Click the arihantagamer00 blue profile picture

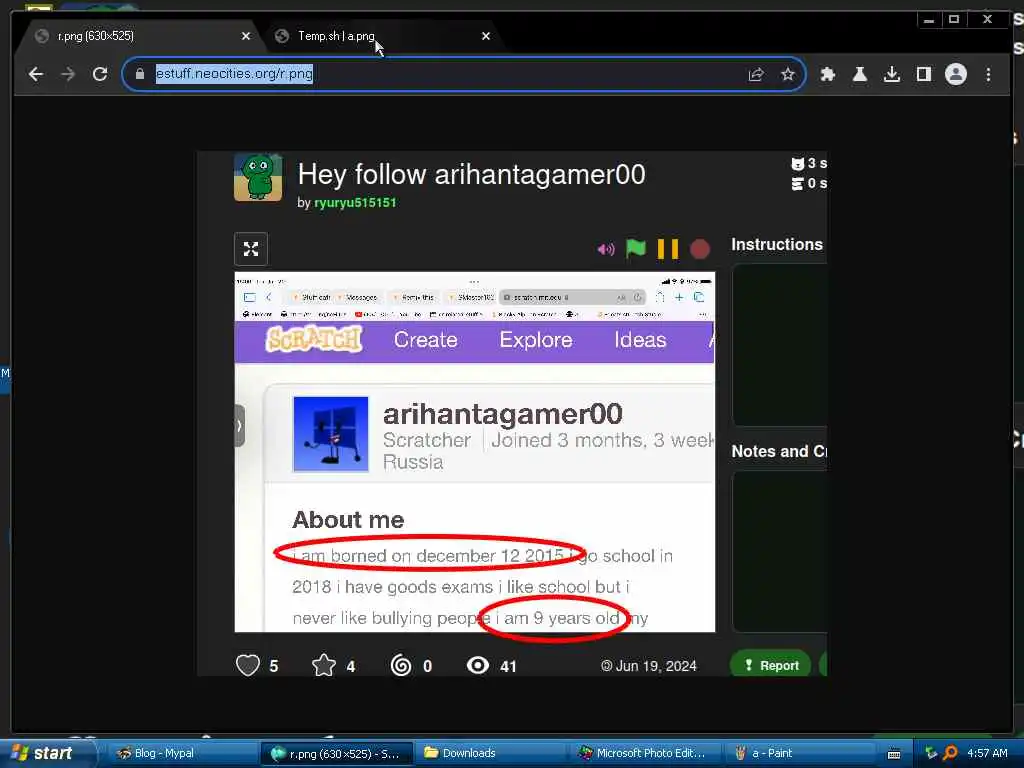tap(330, 434)
